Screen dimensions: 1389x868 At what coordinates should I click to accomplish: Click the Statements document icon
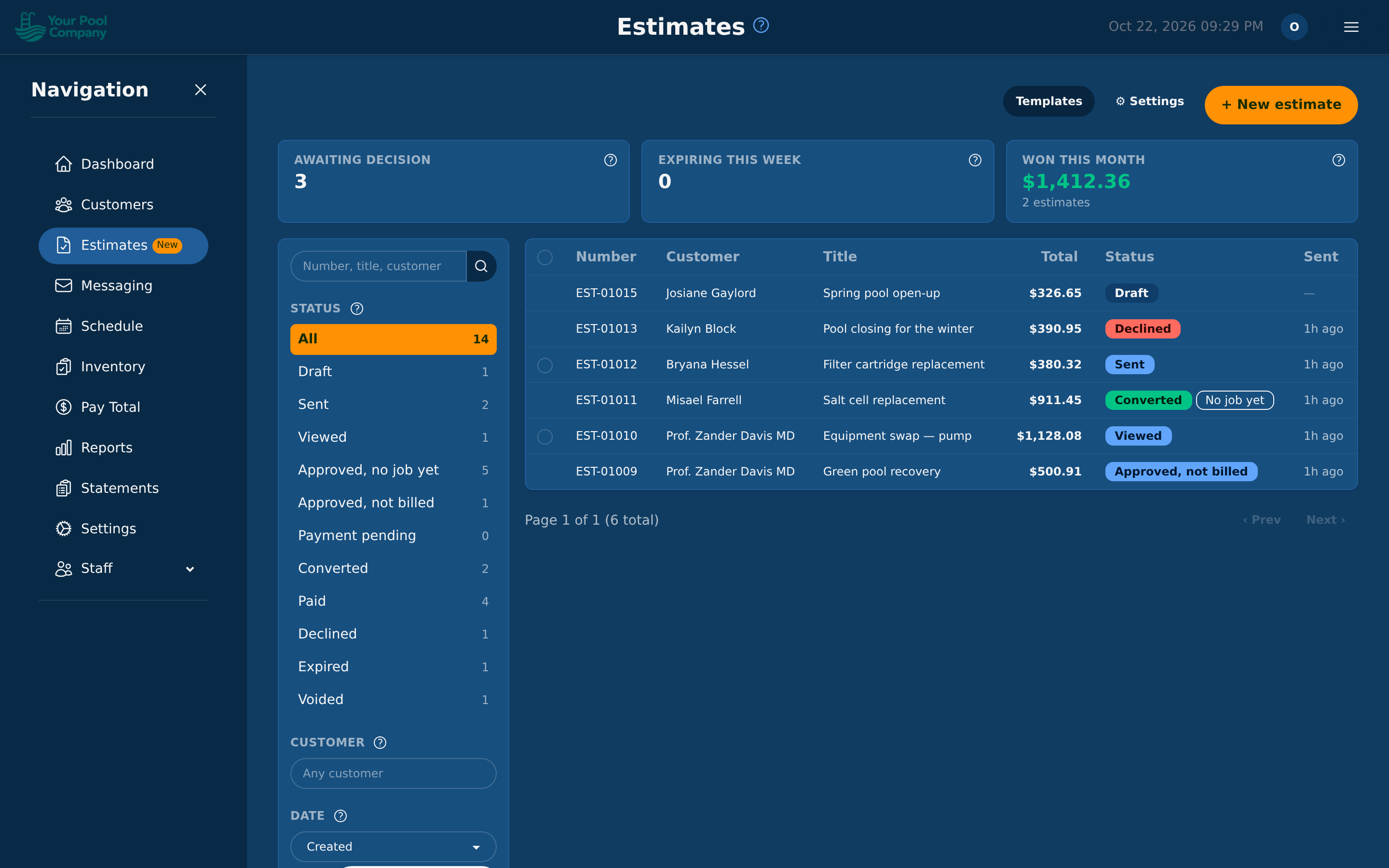coord(63,488)
